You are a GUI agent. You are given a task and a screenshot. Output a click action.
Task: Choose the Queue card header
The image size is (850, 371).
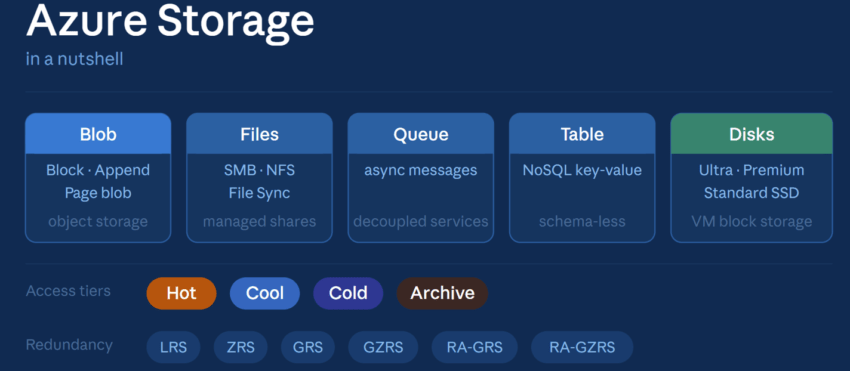421,134
